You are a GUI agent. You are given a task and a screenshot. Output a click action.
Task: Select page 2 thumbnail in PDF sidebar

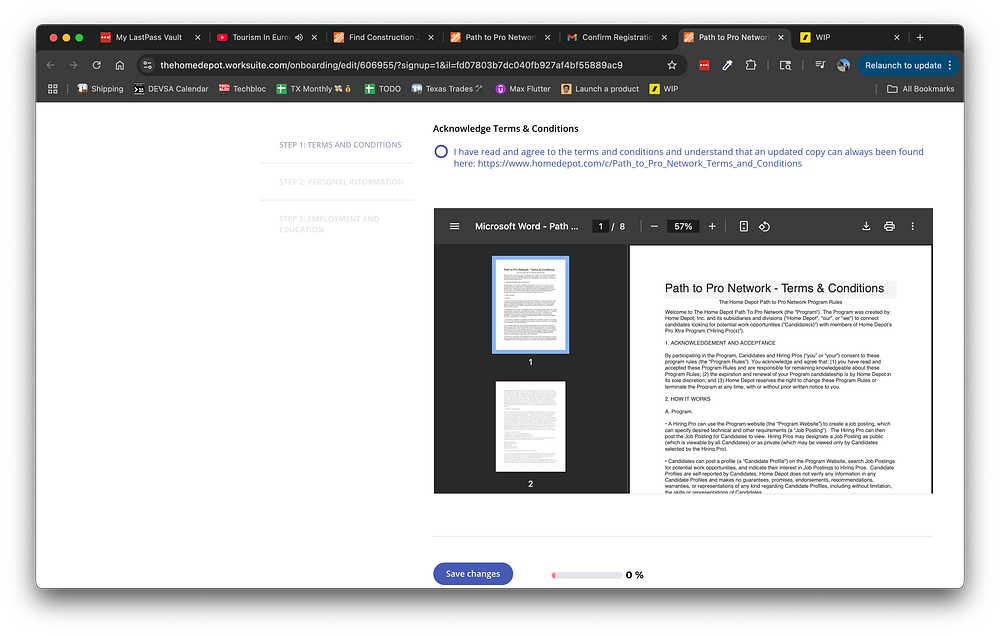[x=531, y=426]
